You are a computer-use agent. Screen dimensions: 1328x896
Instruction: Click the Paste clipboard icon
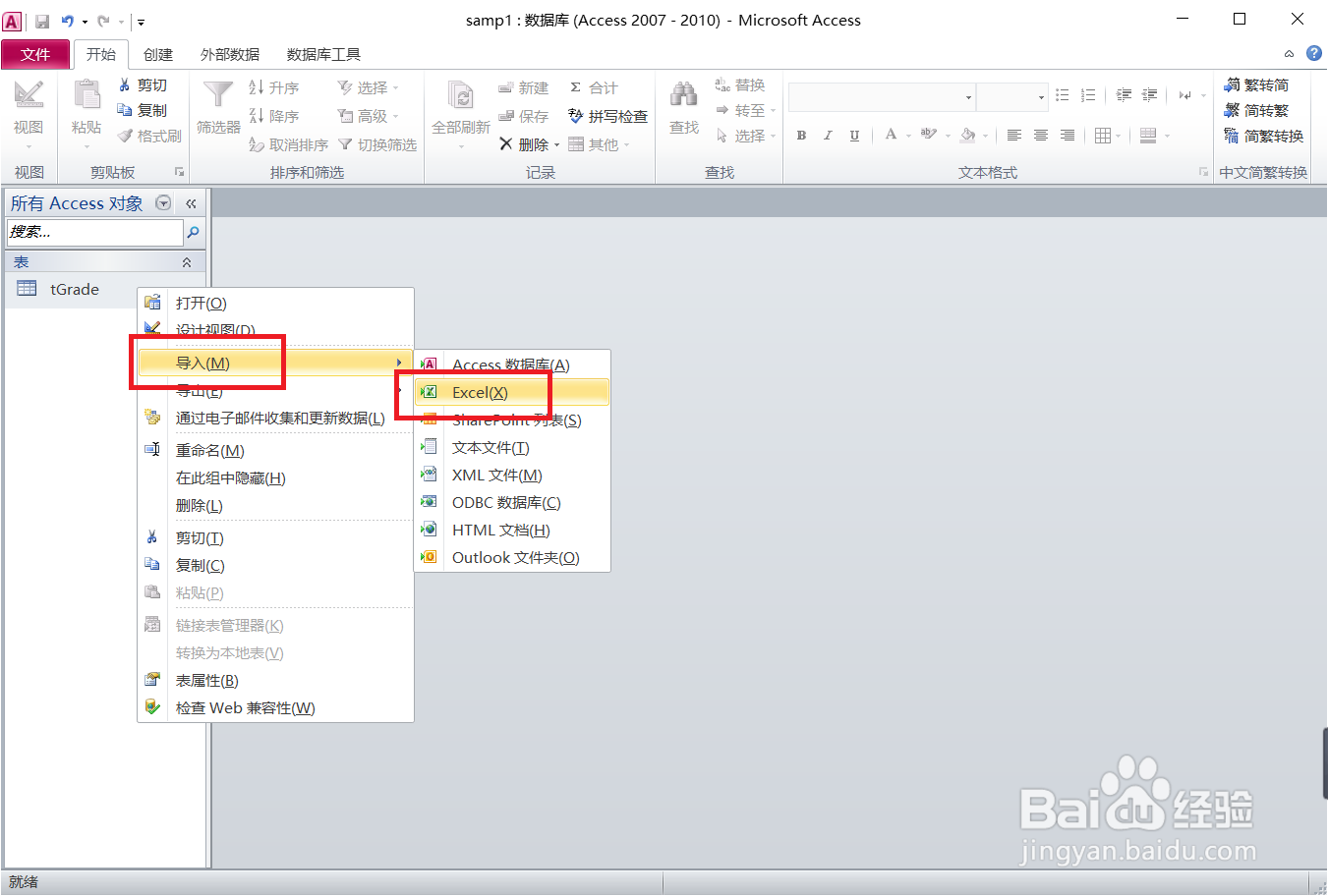click(x=87, y=96)
